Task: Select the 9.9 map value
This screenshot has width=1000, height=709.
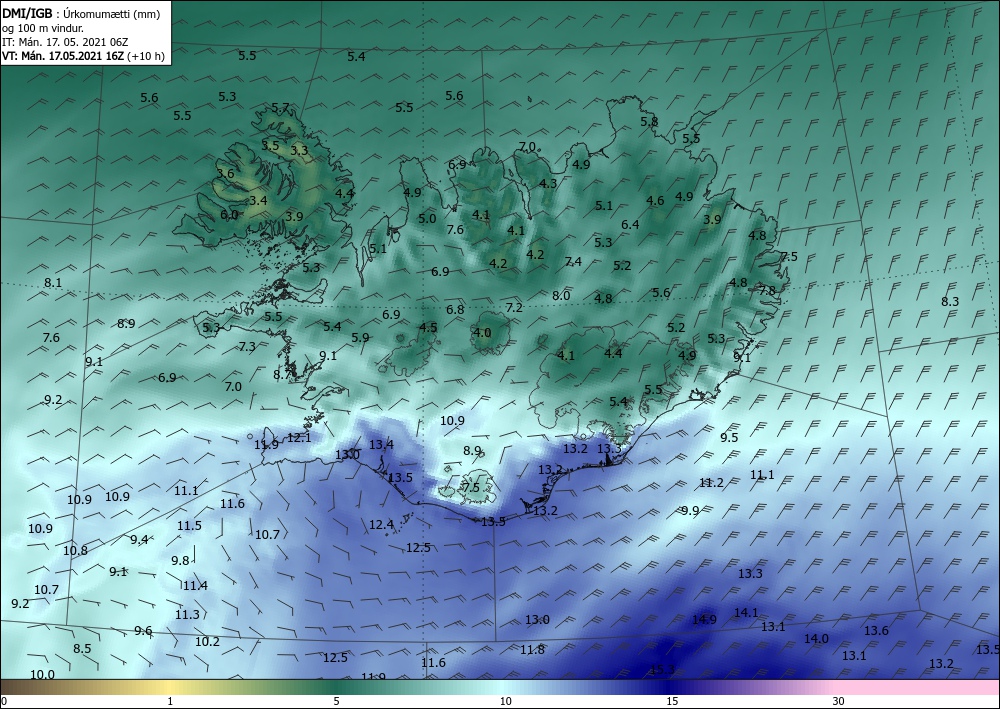Action: point(690,510)
